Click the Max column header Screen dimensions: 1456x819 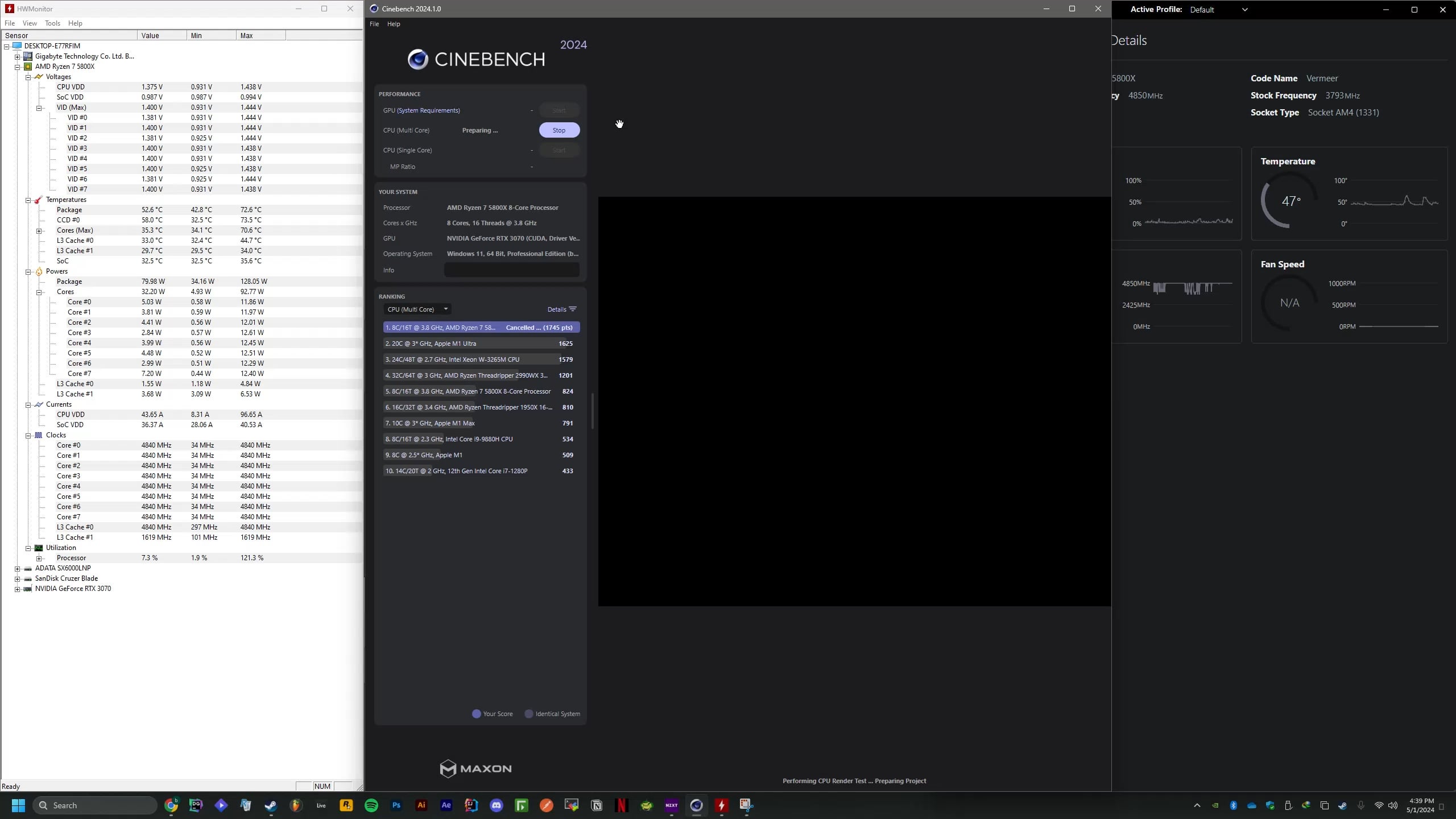click(x=261, y=35)
